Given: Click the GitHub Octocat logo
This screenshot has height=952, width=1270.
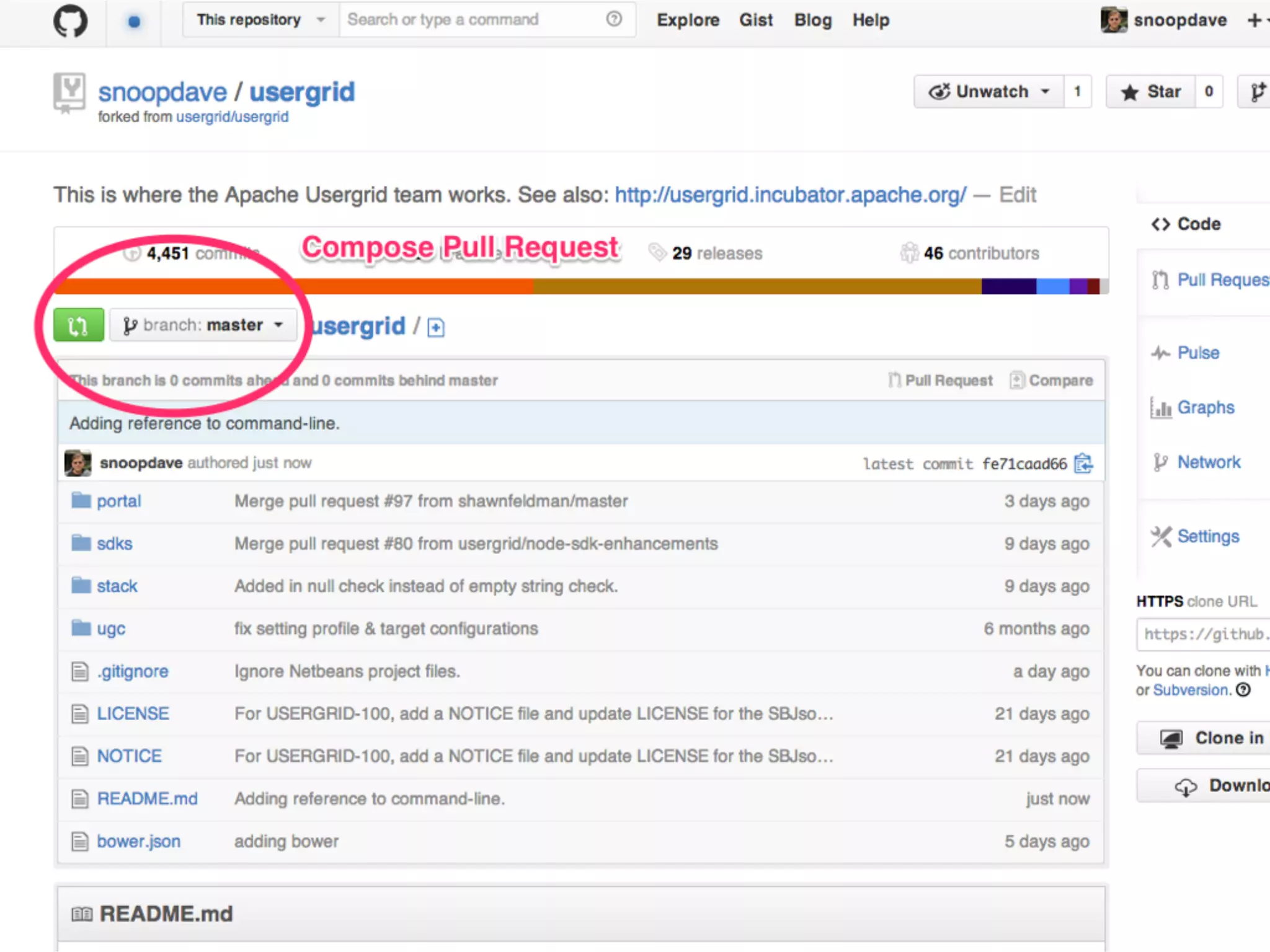Looking at the screenshot, I should click(x=70, y=20).
